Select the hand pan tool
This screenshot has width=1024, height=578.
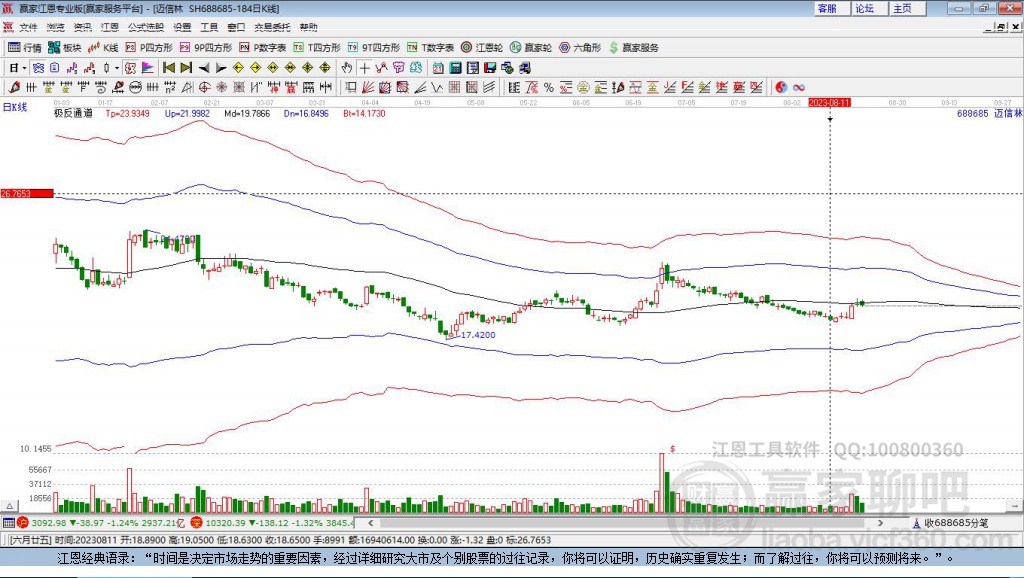click(347, 68)
